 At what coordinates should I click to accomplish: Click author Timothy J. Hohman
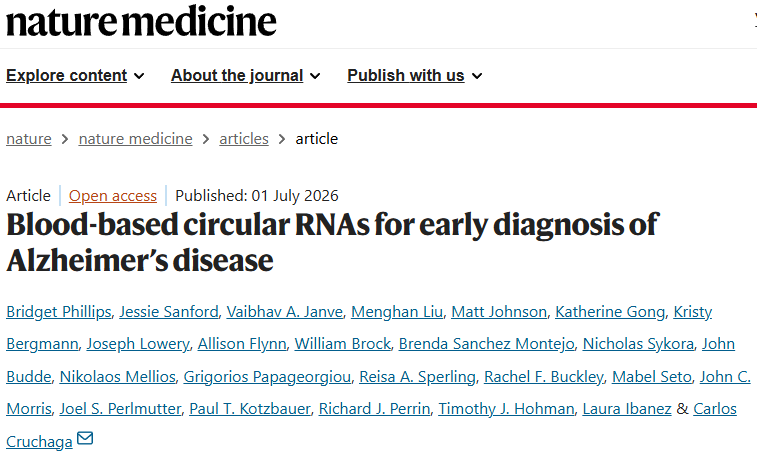point(506,409)
